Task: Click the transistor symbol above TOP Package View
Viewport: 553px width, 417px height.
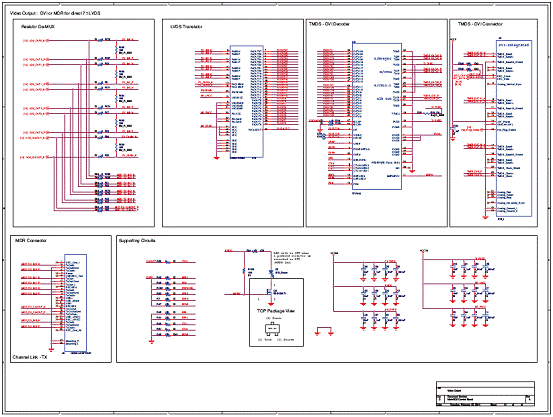Action: coord(270,292)
